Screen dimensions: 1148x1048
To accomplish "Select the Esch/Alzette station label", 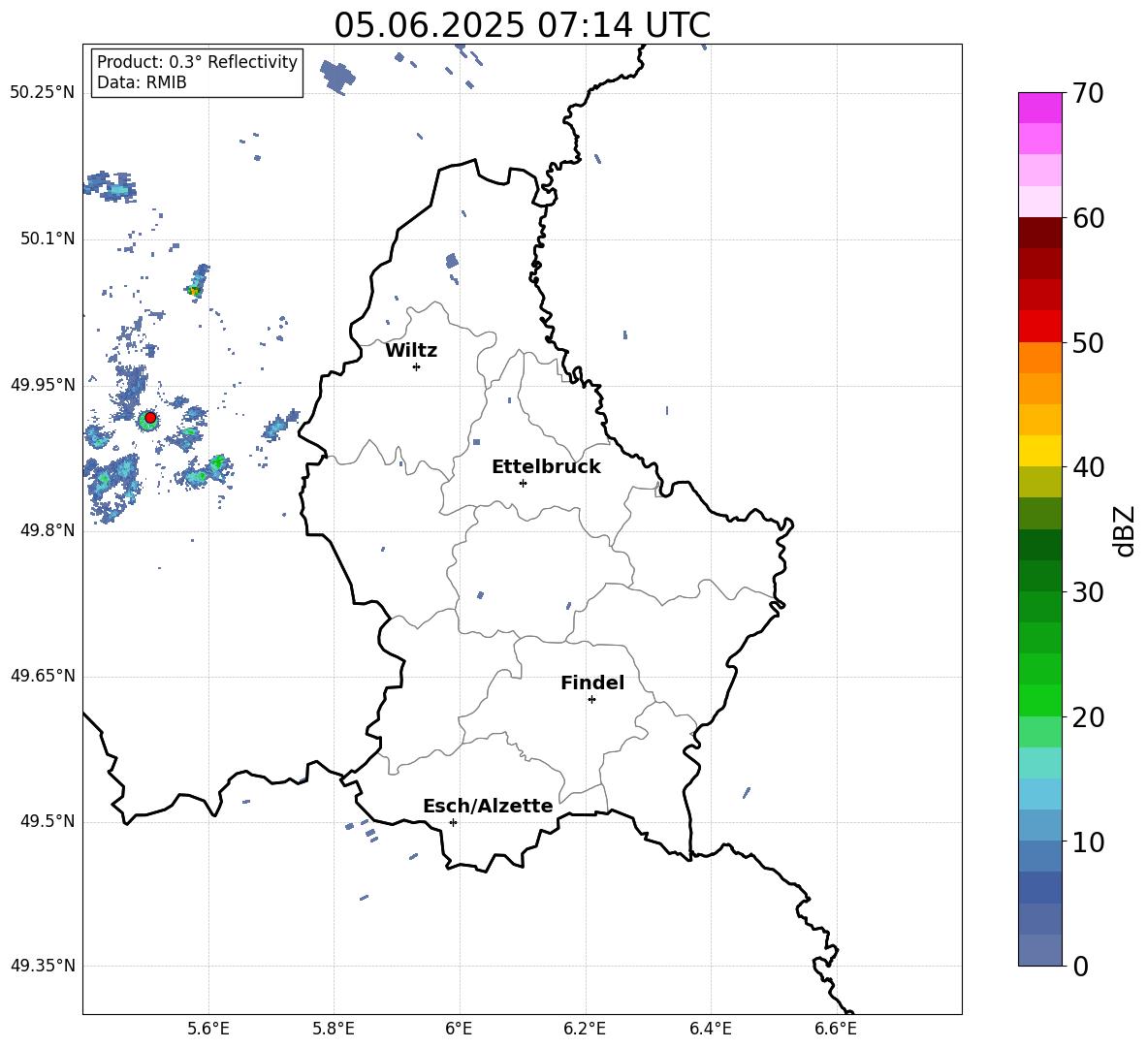I will click(488, 806).
